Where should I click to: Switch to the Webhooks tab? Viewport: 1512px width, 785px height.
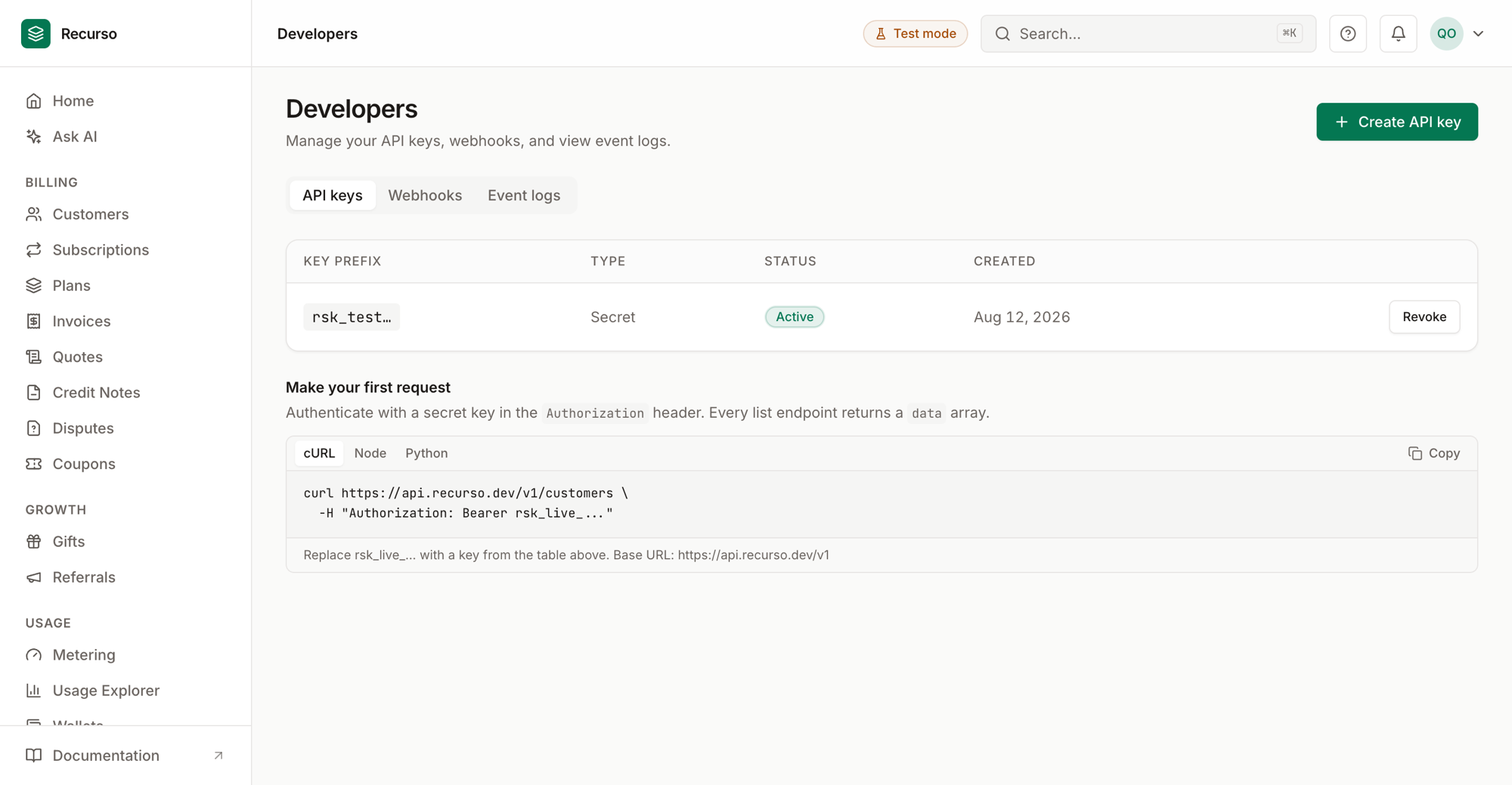(x=425, y=195)
